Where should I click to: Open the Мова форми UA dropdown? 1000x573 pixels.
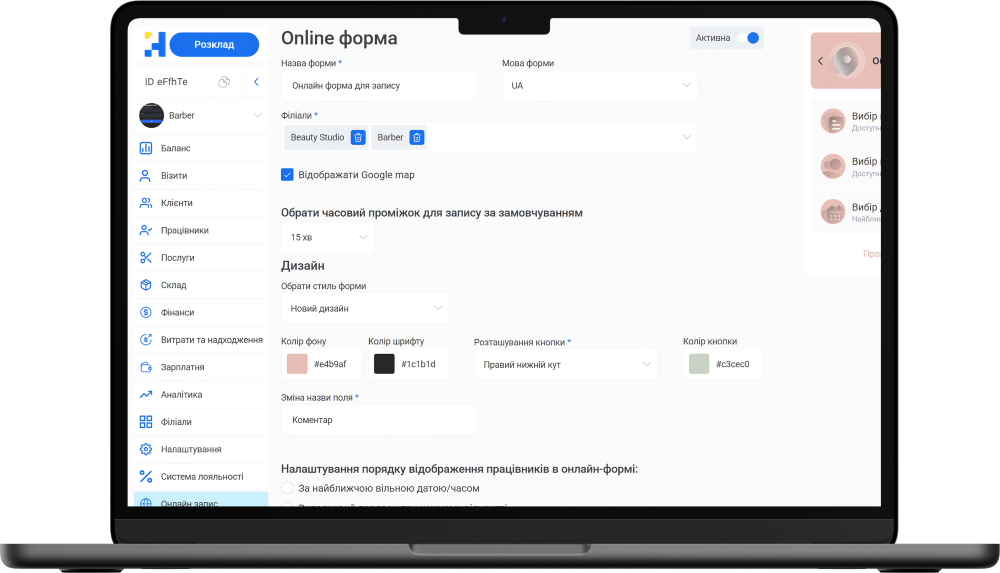click(x=599, y=85)
